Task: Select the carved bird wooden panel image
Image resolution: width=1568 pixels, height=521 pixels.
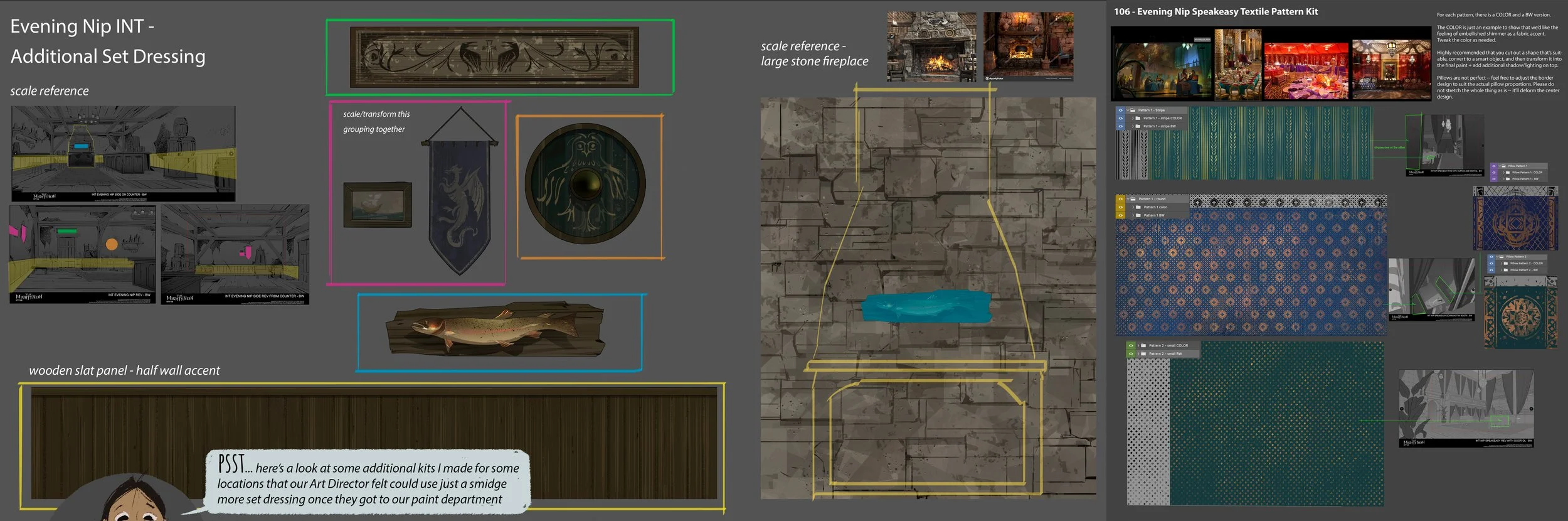Action: tap(494, 57)
